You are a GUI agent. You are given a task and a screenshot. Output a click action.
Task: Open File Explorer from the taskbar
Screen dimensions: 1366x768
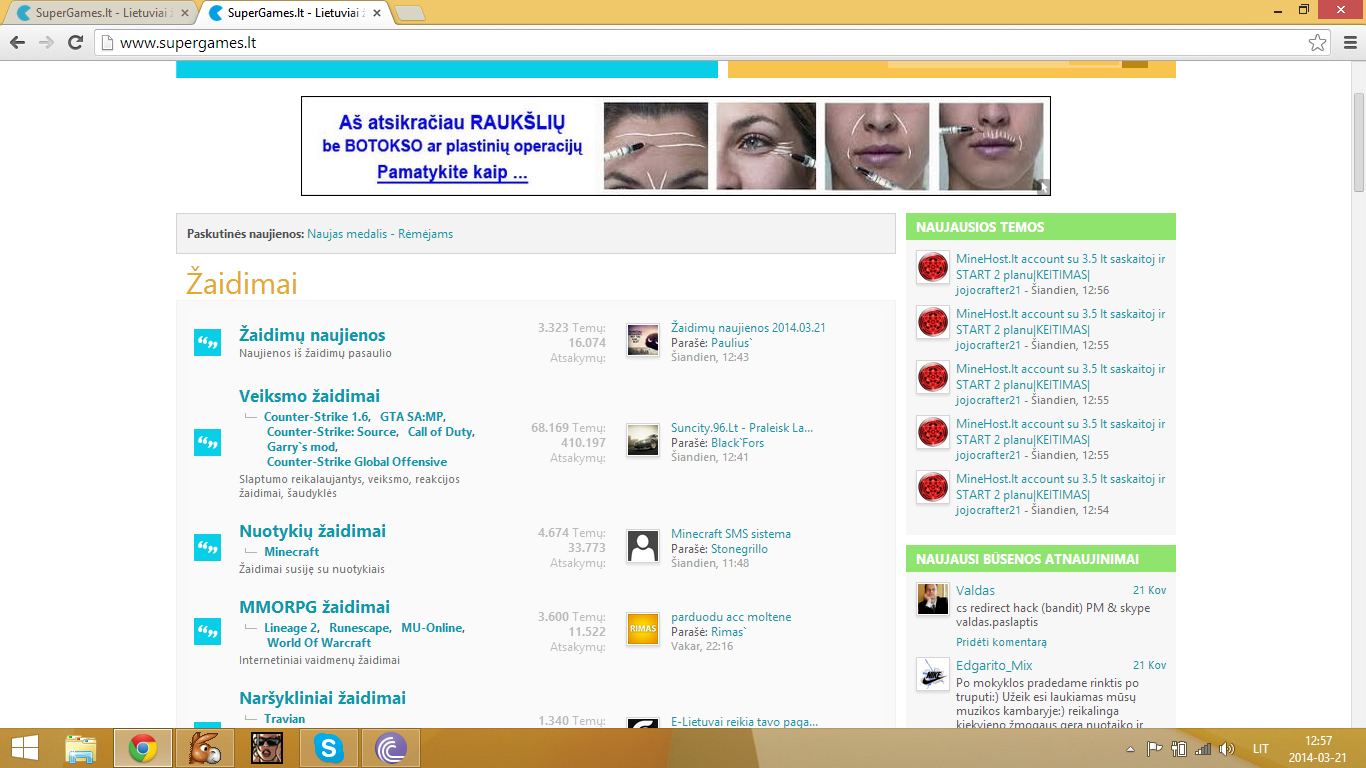(x=81, y=748)
